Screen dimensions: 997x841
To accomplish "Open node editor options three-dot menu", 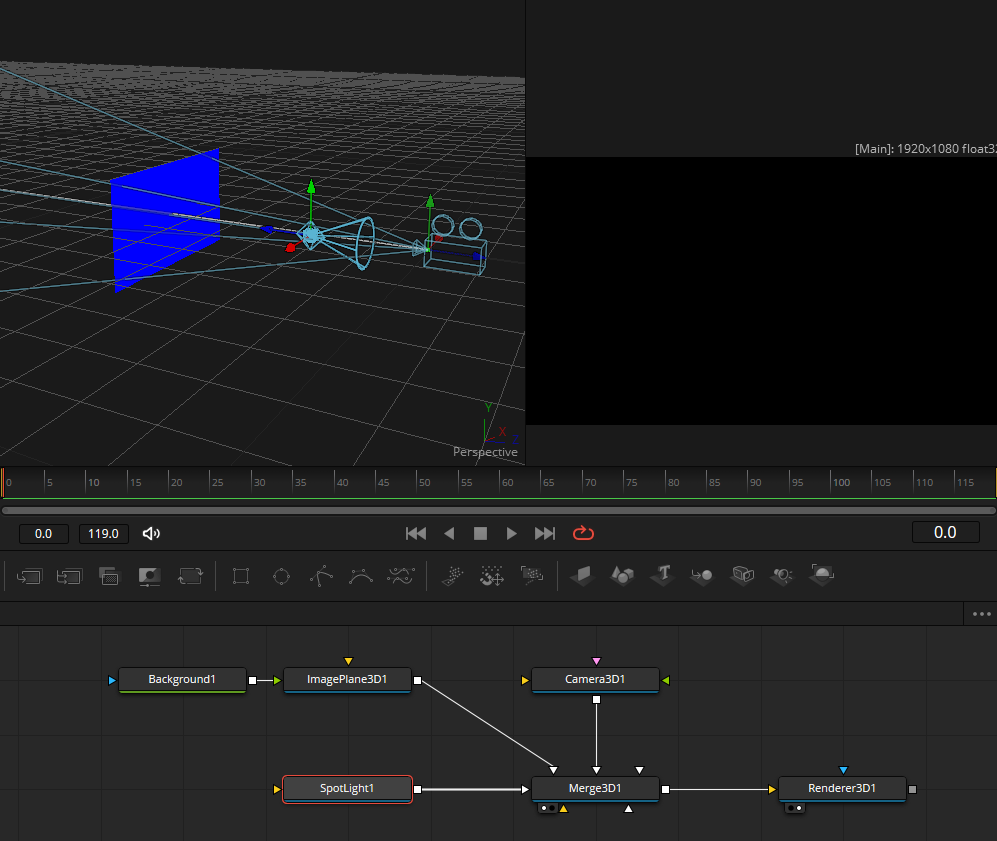I will click(x=982, y=614).
